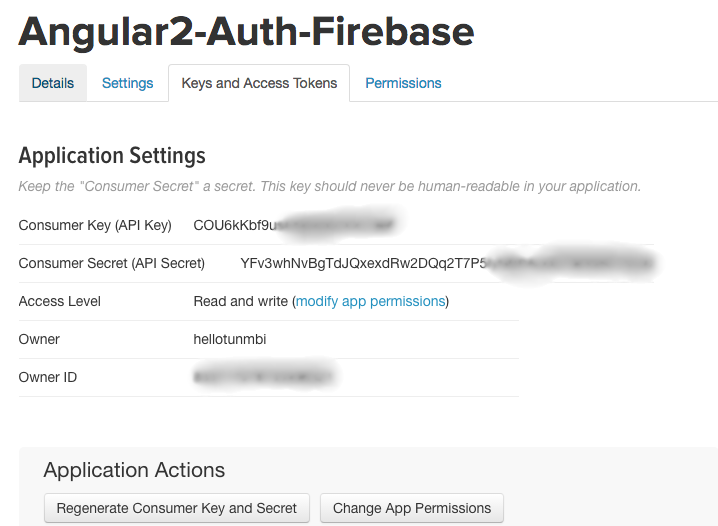Click the Consumer Key (API Key) label
Screen dimensions: 718x526
pyautogui.click(x=95, y=225)
